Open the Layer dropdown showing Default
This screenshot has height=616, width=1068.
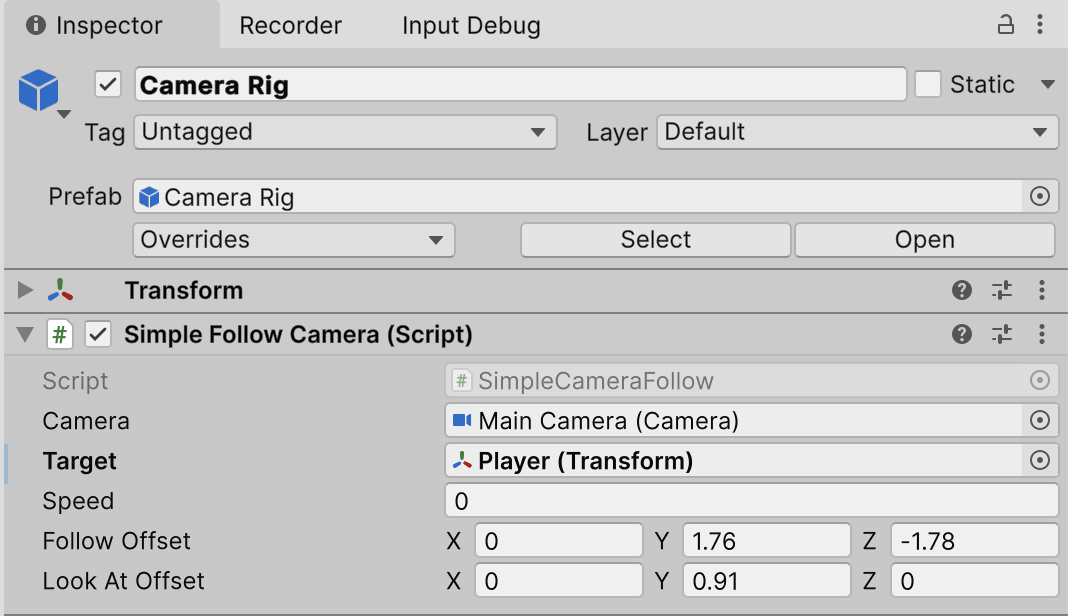point(857,132)
